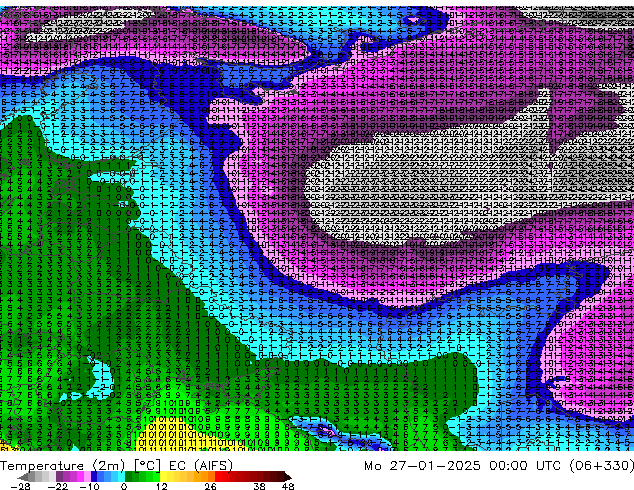The width and height of the screenshot is (634, 490).
Task: Click the dark maroon arrow end of scale
Action: point(288,477)
